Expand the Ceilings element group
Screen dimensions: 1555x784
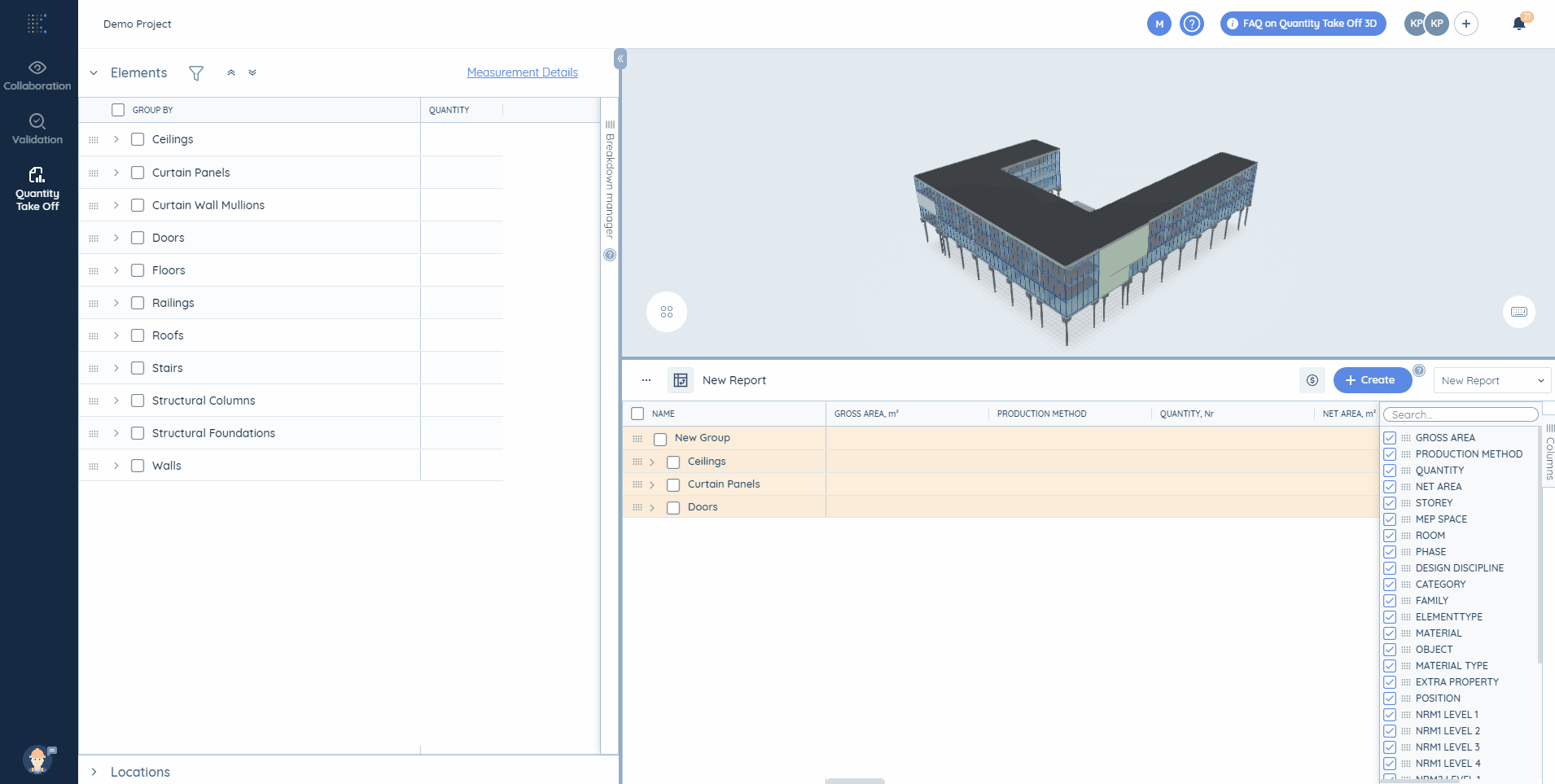[116, 139]
